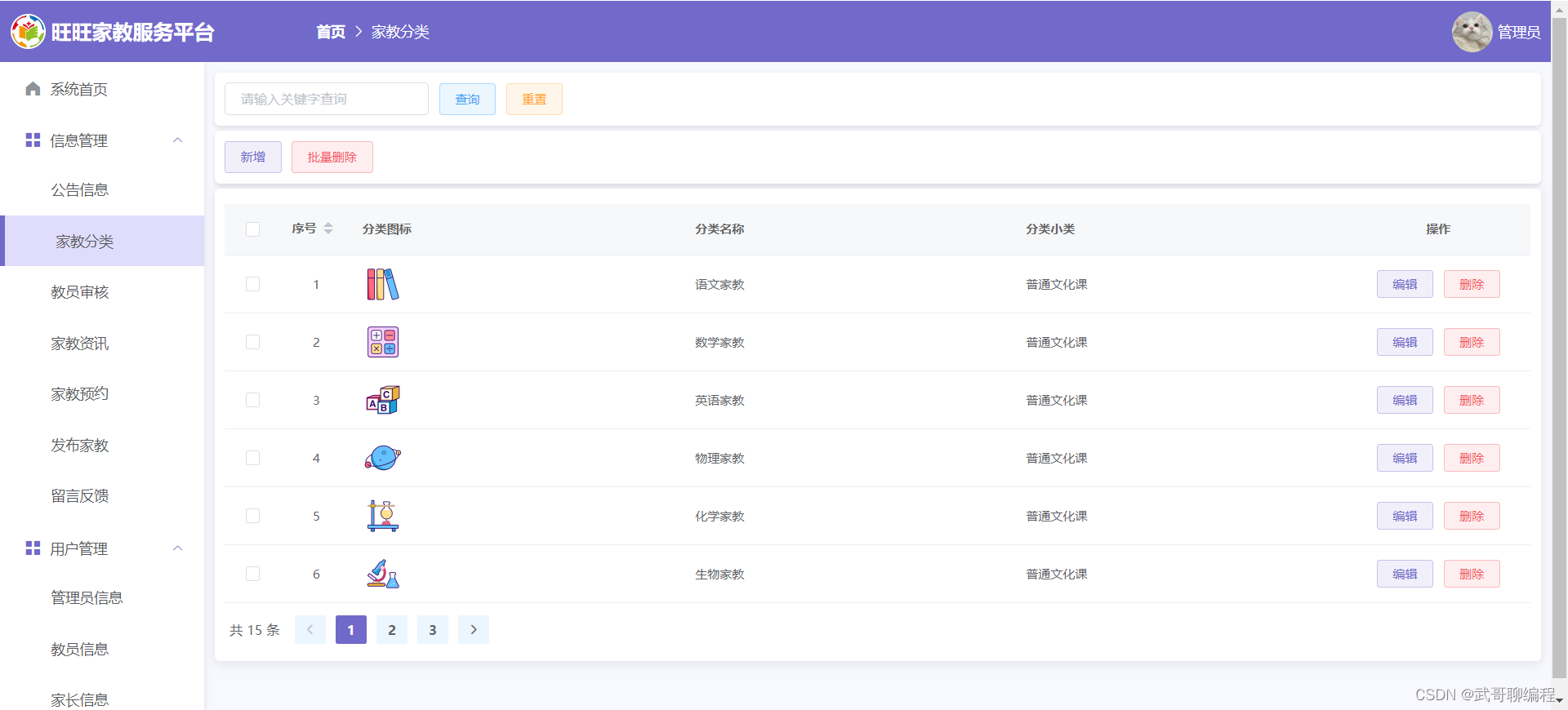
Task: Click the 新增 add button
Action: pos(253,157)
